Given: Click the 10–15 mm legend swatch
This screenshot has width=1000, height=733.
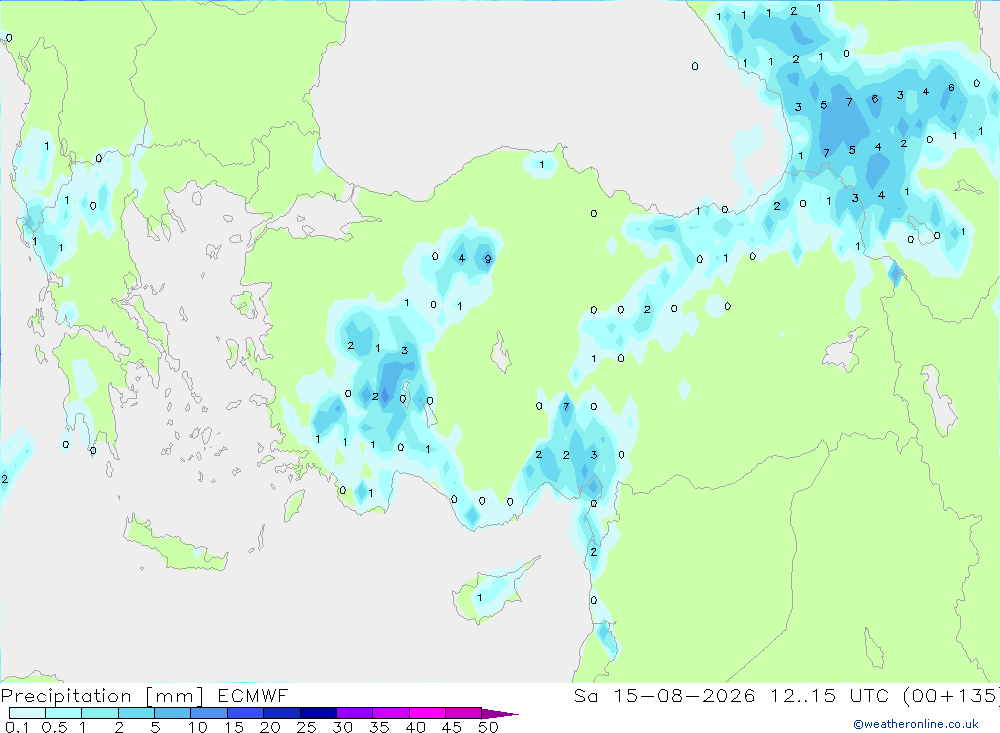Looking at the screenshot, I should tap(209, 713).
